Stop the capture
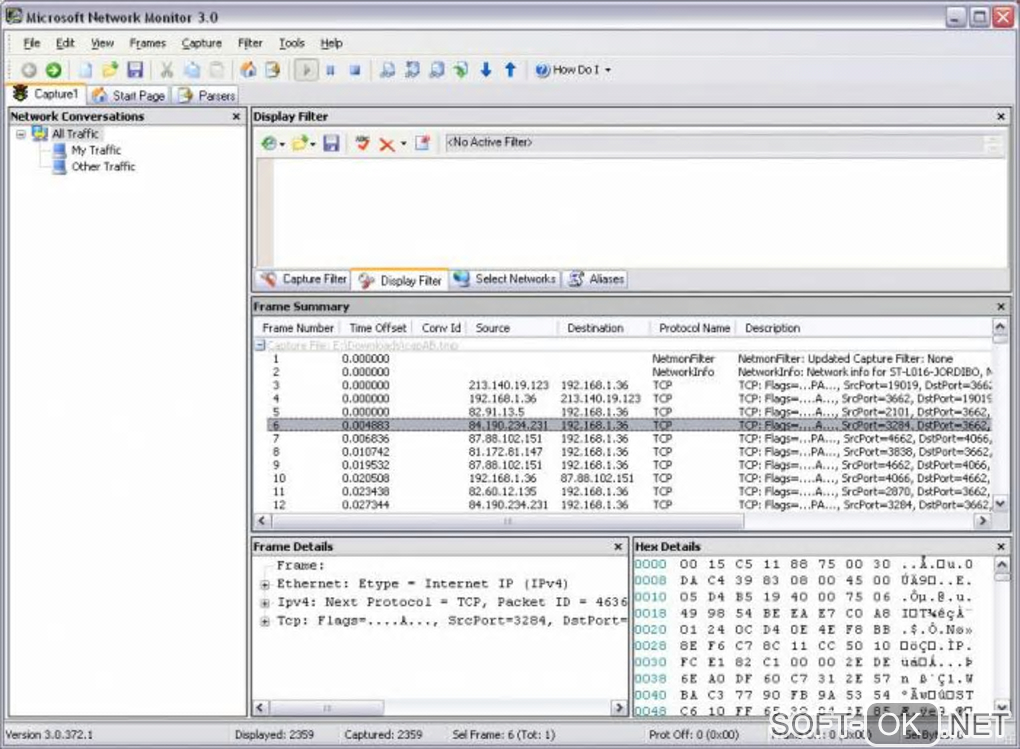The height and width of the screenshot is (749, 1020). 355,70
